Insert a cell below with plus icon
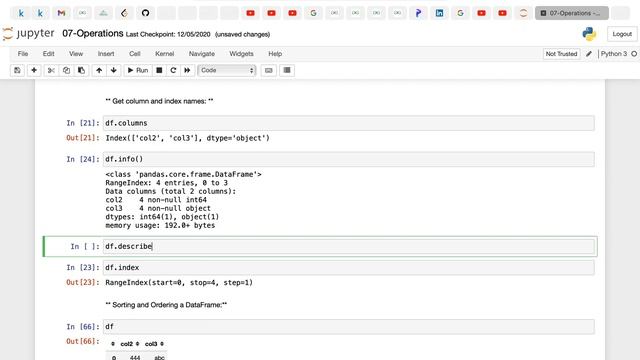The height and width of the screenshot is (360, 640). click(x=34, y=70)
